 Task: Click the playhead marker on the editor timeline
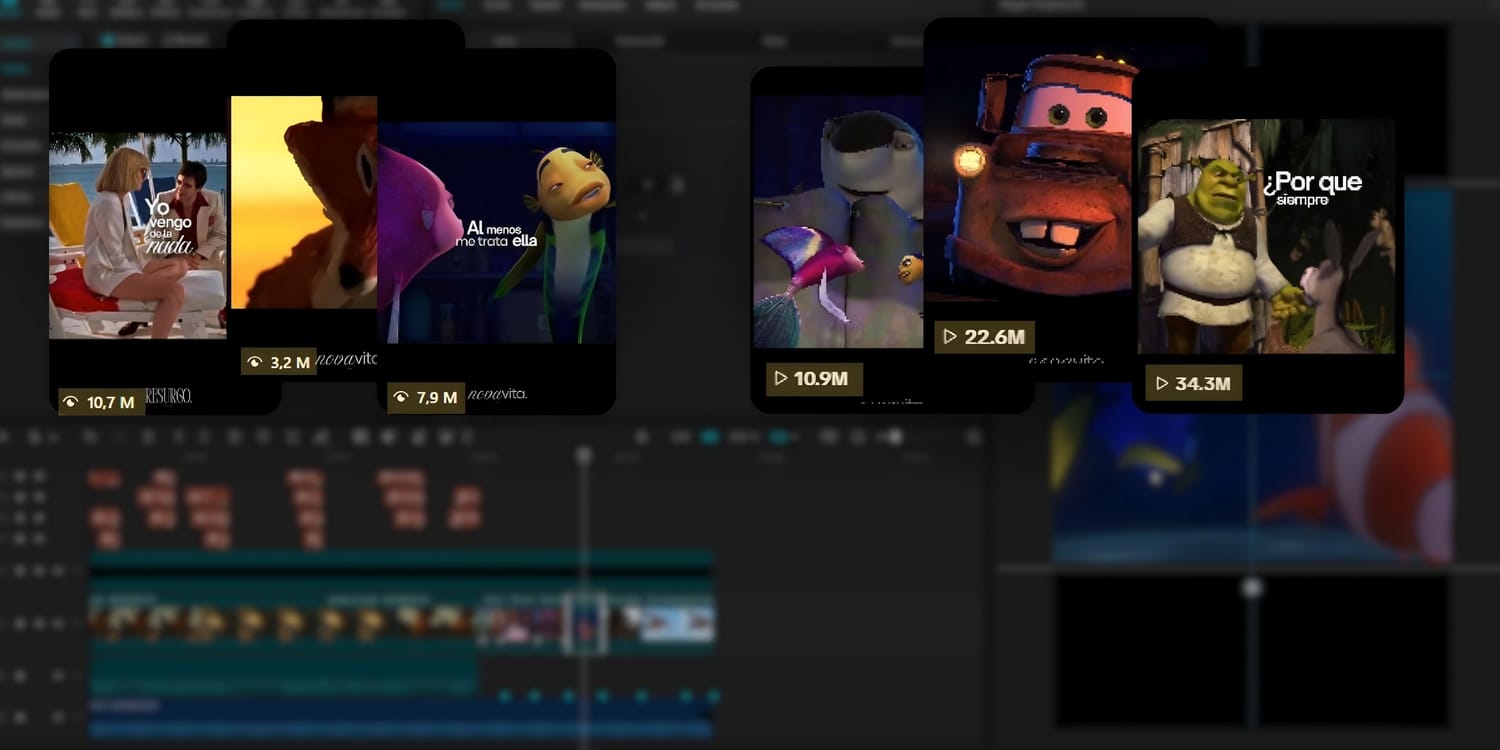pyautogui.click(x=584, y=456)
